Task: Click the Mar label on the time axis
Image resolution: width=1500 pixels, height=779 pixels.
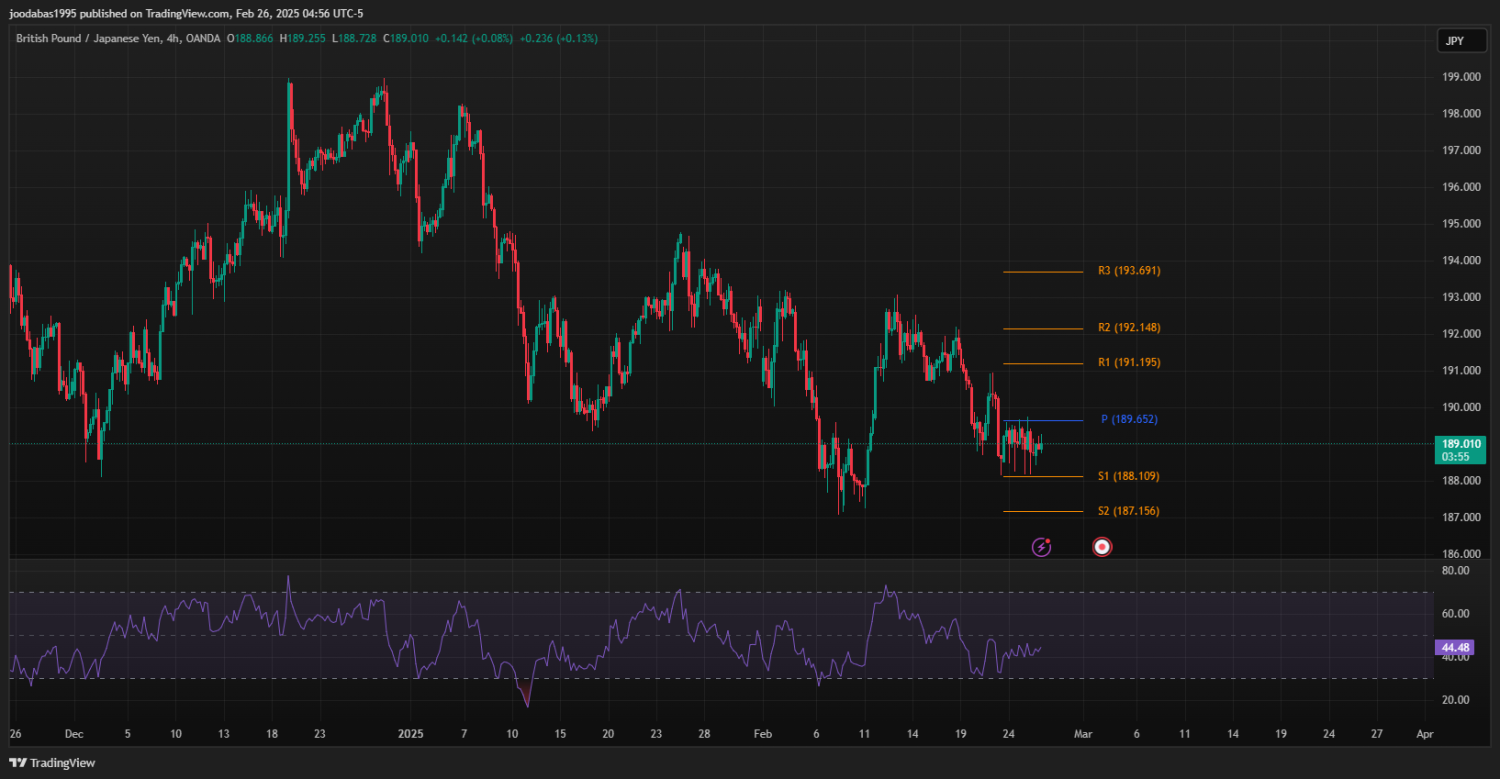Action: 1082,734
